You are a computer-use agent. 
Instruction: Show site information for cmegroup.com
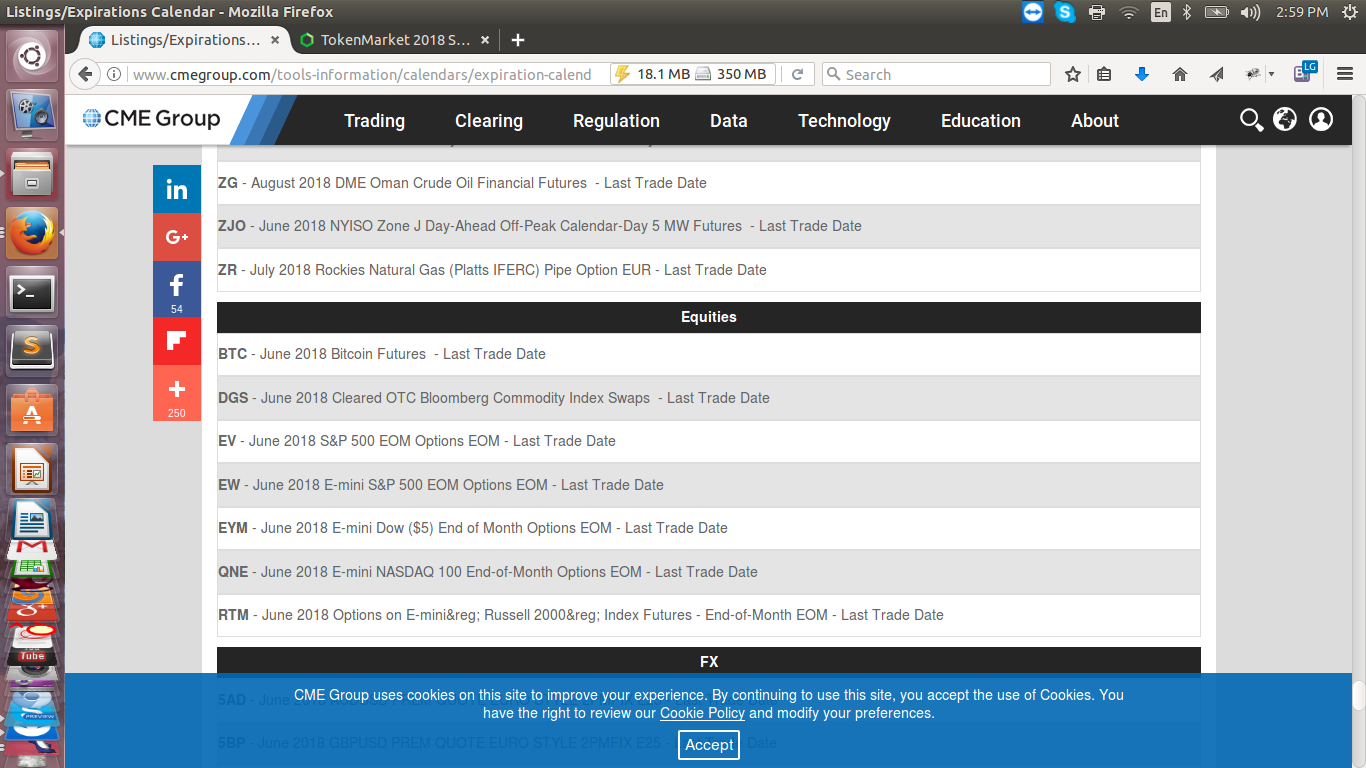114,74
